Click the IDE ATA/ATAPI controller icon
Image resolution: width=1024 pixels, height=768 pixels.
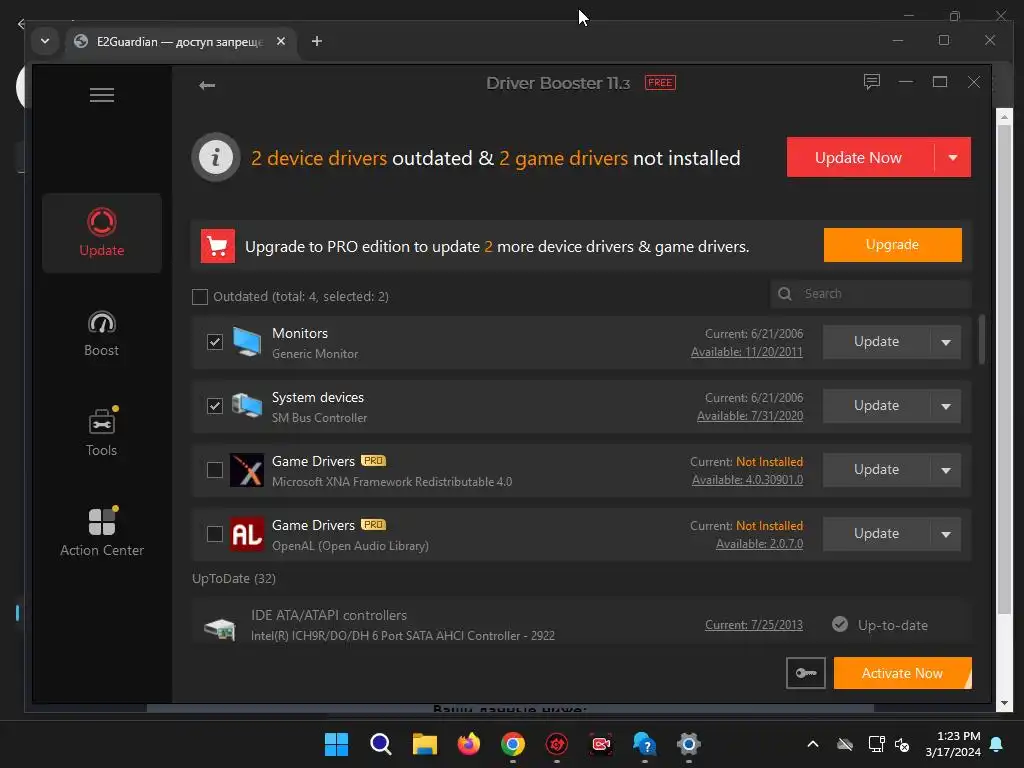click(x=219, y=628)
